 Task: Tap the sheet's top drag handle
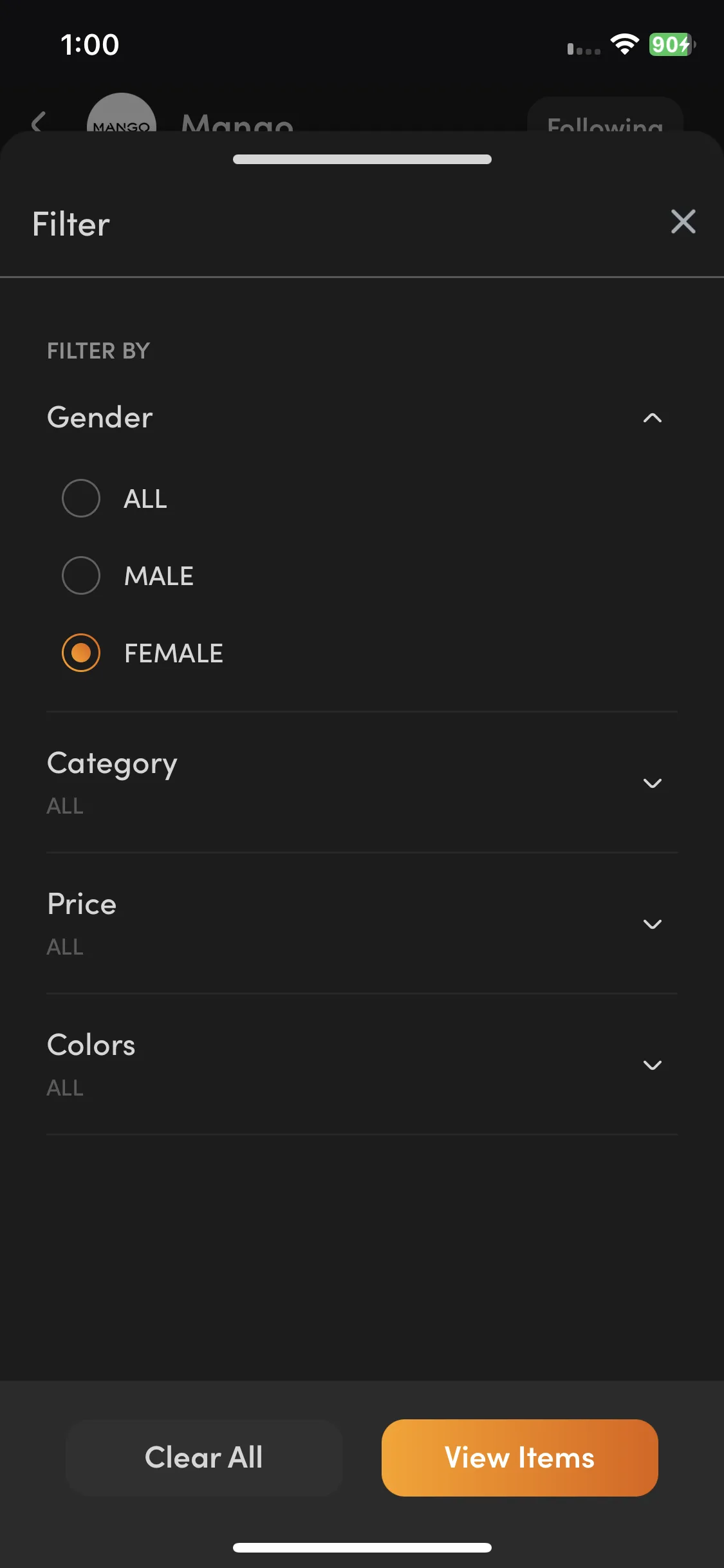[362, 159]
